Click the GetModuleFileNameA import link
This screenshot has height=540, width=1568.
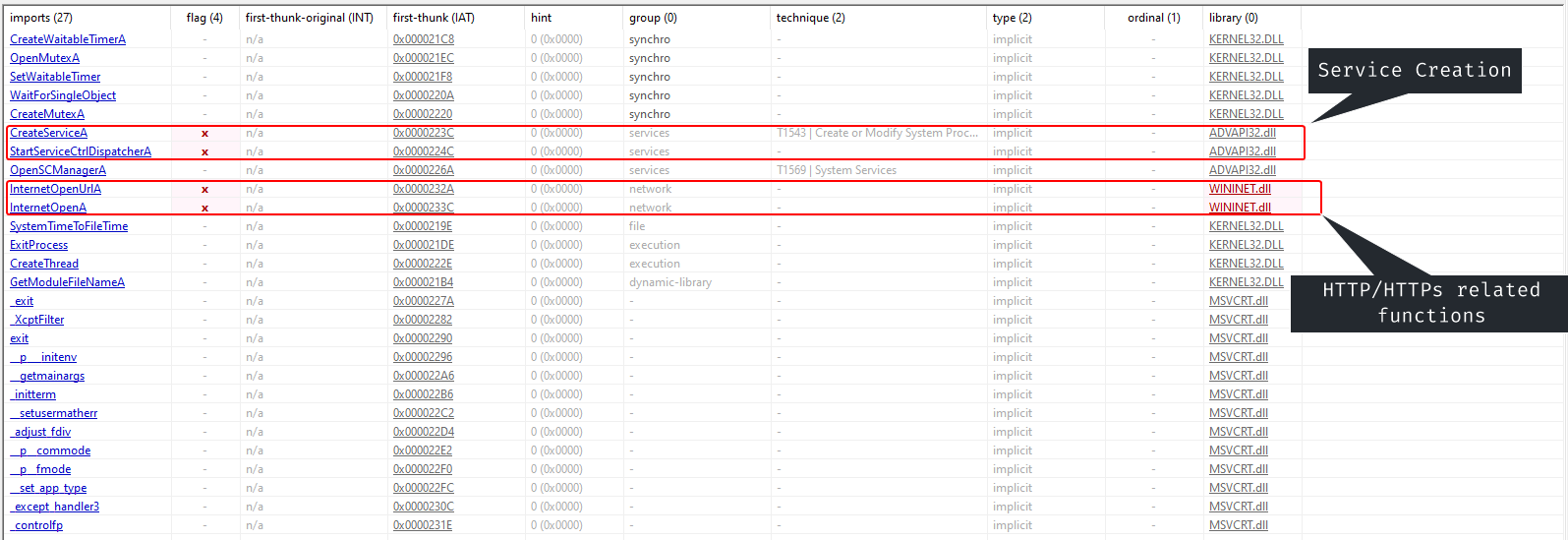67,282
